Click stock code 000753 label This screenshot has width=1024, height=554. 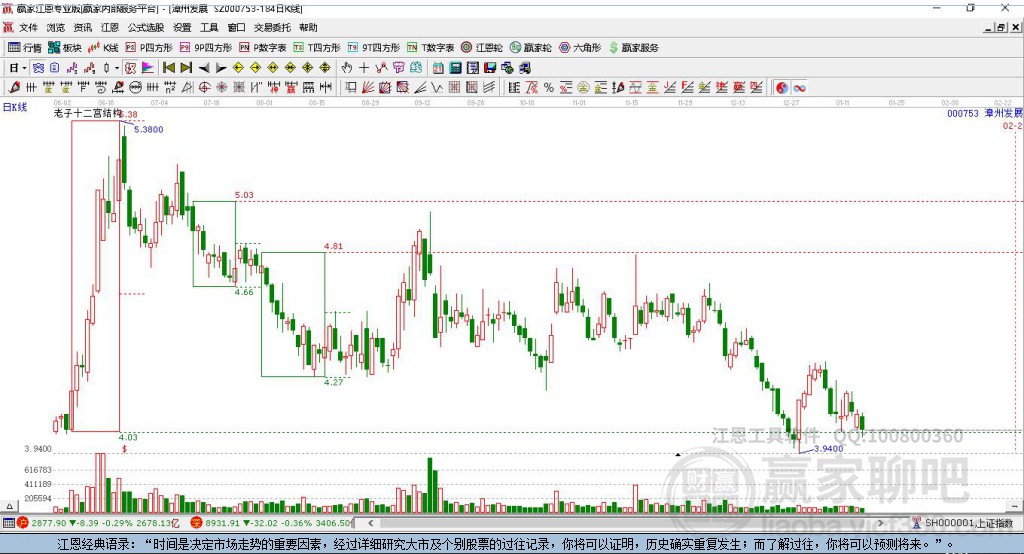click(x=963, y=113)
